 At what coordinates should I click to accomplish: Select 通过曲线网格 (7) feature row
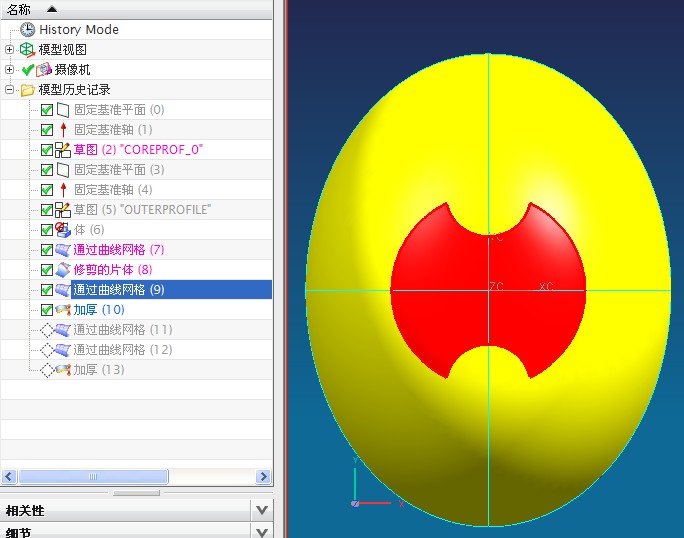click(119, 250)
